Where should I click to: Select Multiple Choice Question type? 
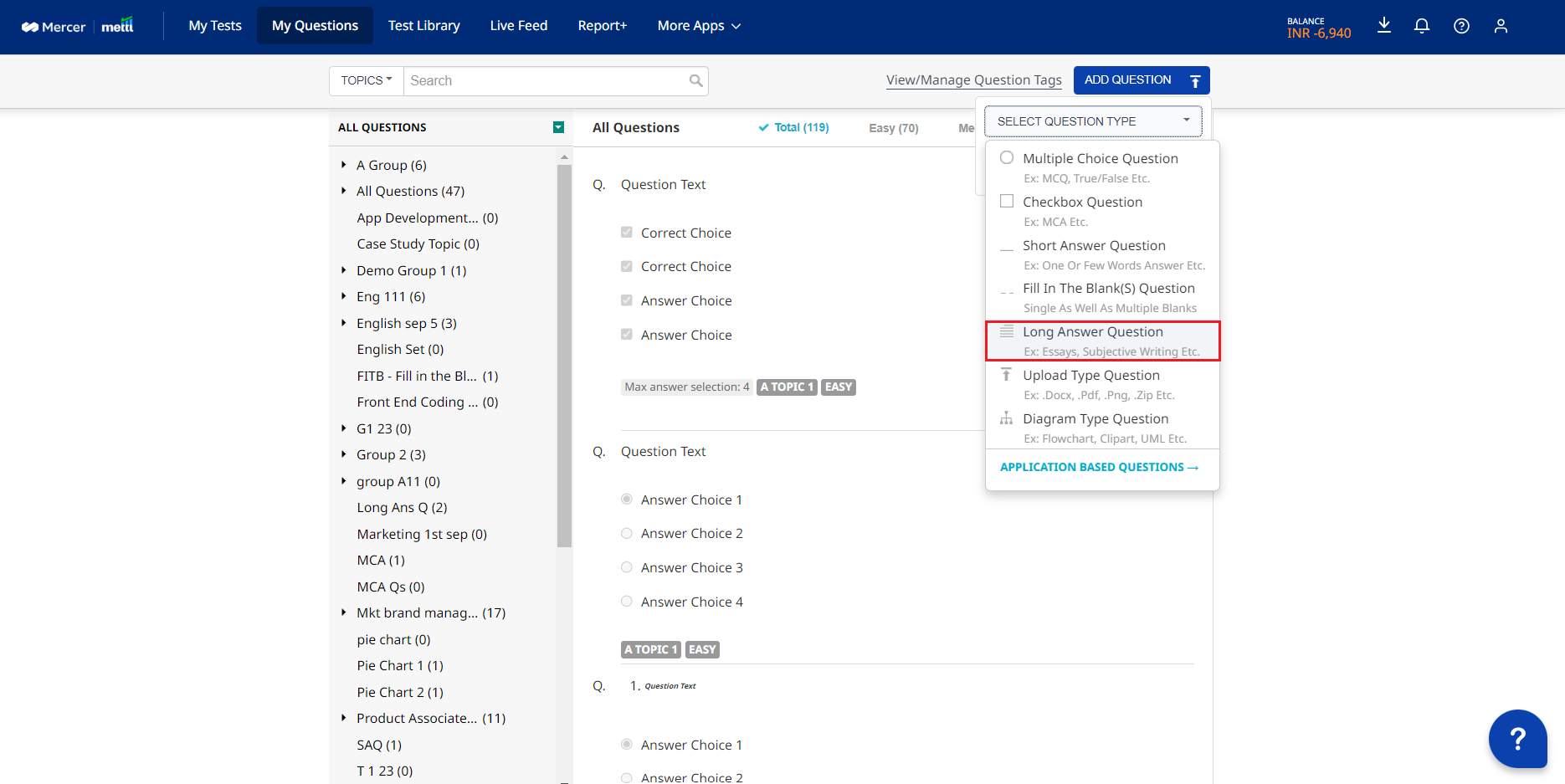point(1100,159)
